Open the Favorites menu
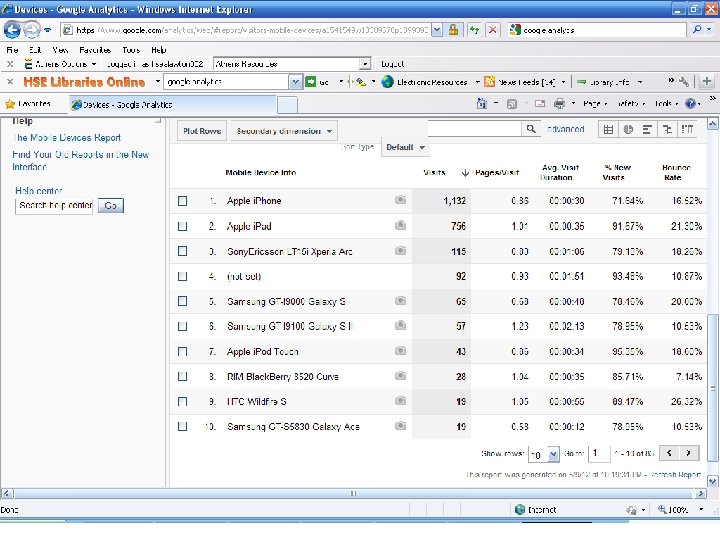Viewport: 720px width, 540px height. (95, 50)
